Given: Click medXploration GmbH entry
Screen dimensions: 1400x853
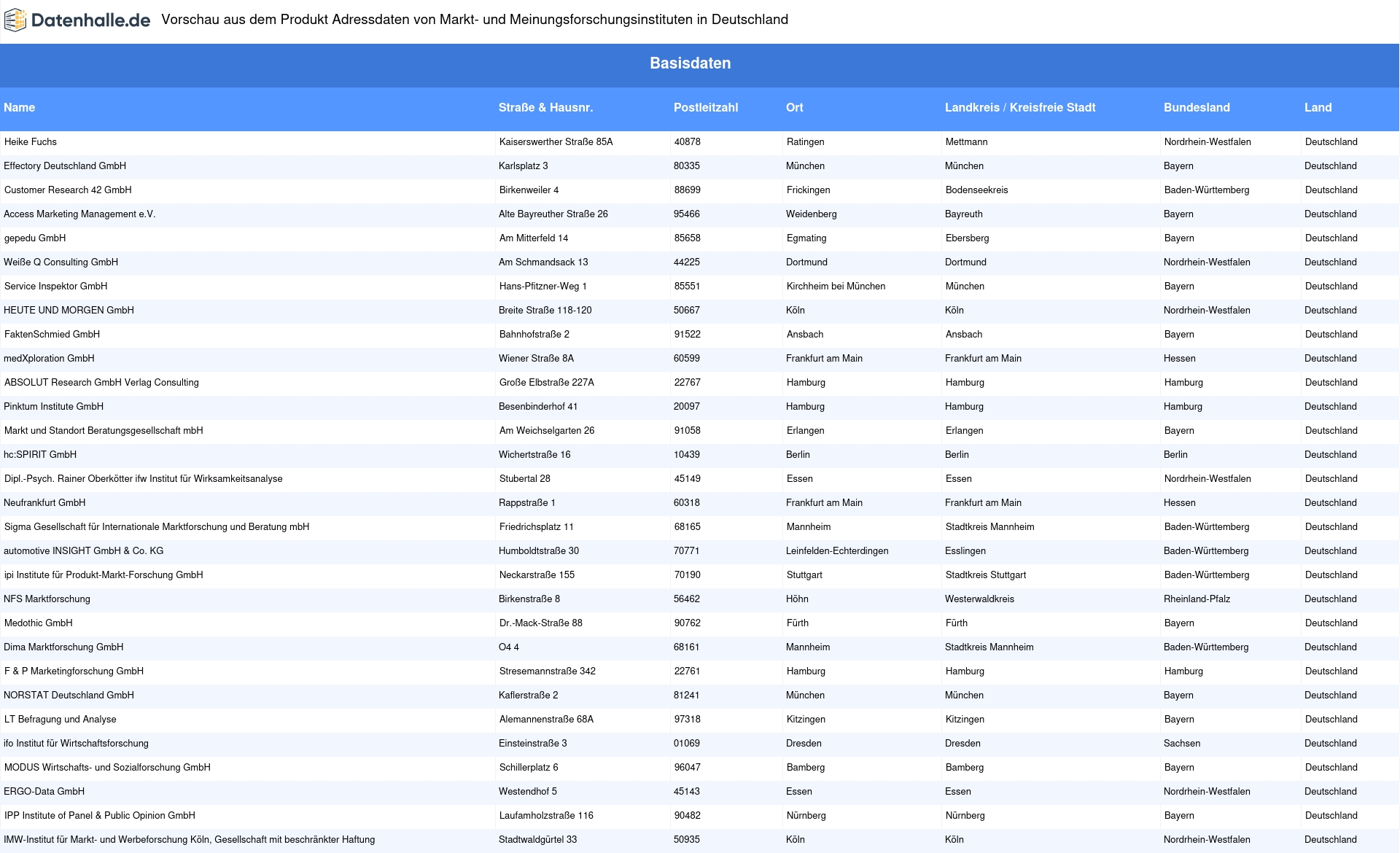Looking at the screenshot, I should pos(49,358).
